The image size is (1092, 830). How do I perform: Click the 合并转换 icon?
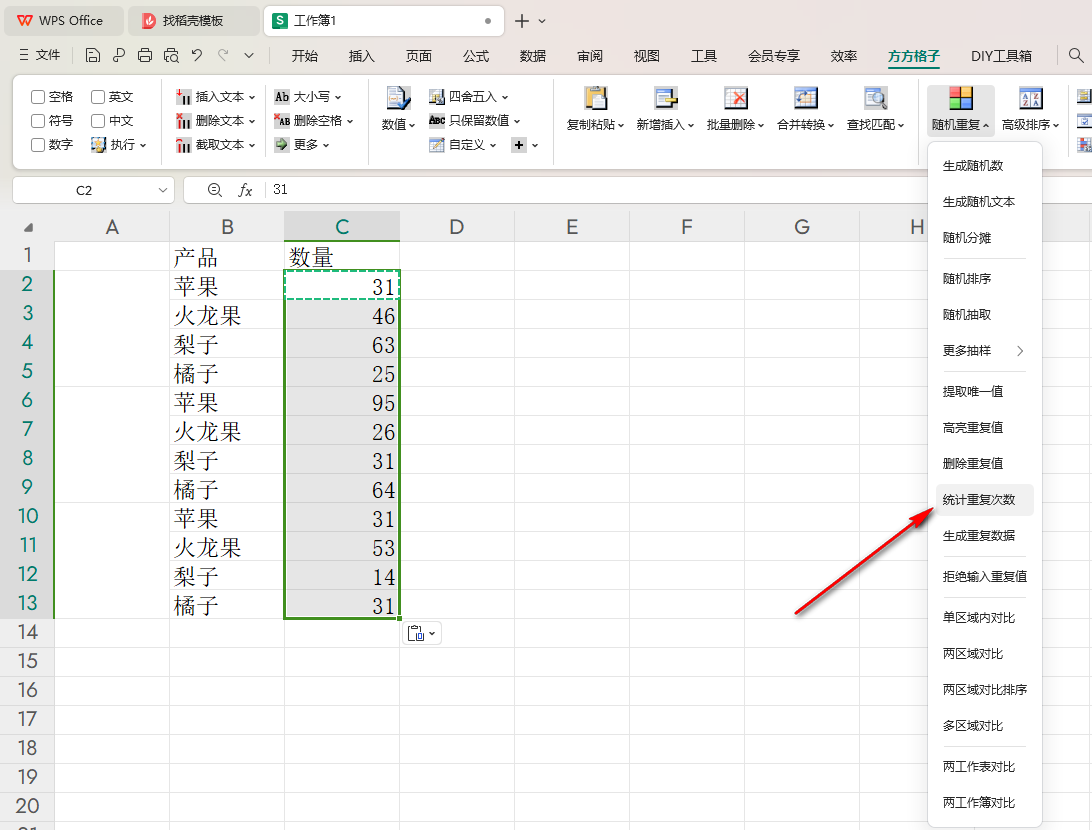pos(805,99)
